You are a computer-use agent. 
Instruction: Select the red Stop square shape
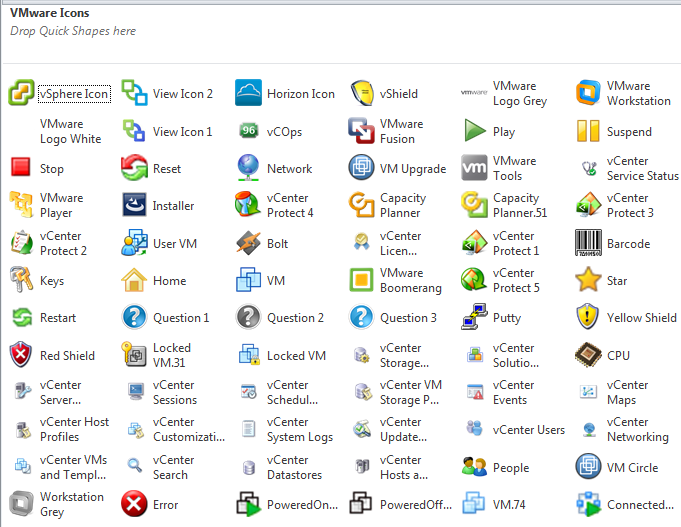[20, 167]
